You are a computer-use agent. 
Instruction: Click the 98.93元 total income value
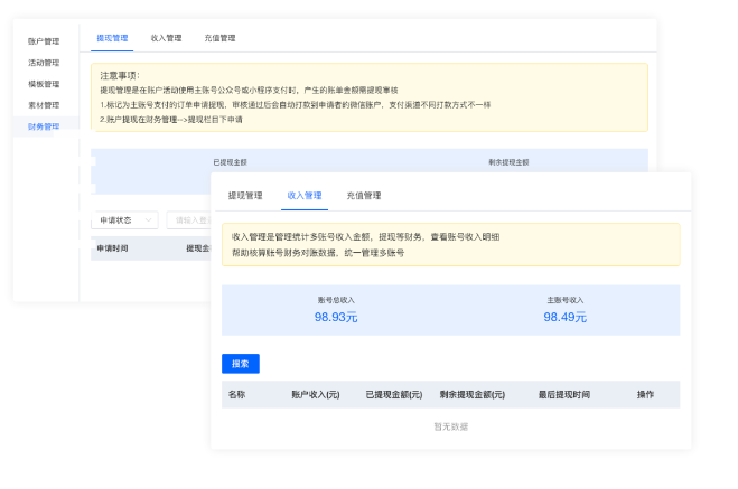pos(336,317)
